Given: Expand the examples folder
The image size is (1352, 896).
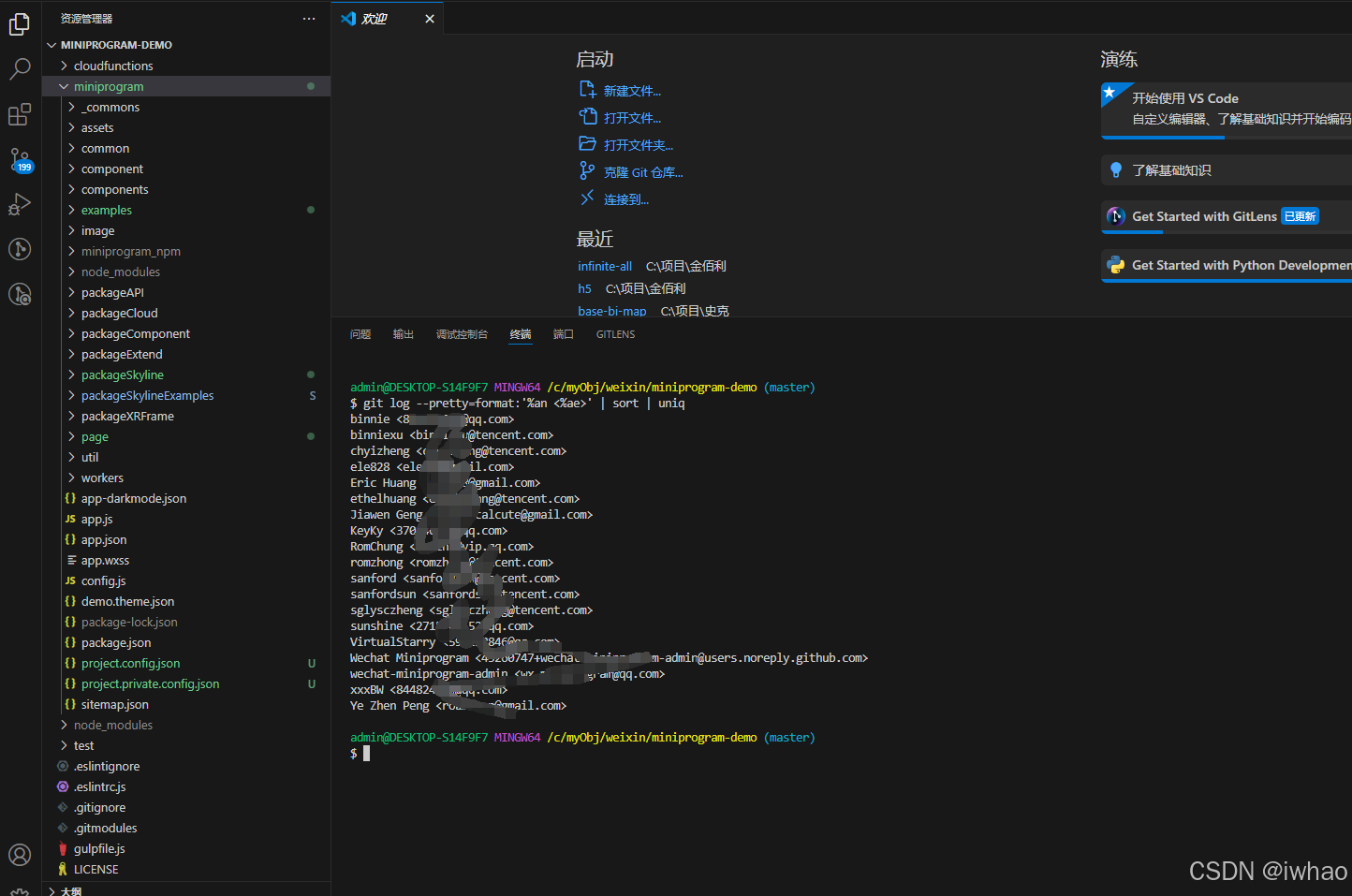Looking at the screenshot, I should click(71, 210).
